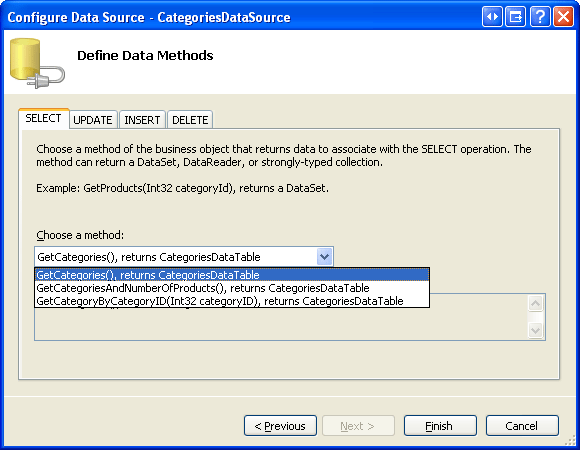Click the help question mark title bar icon

point(540,17)
